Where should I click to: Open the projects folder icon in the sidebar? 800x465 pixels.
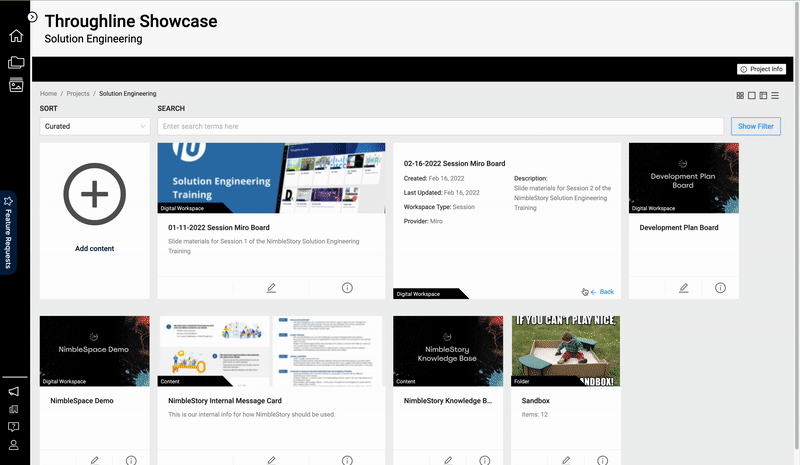[x=16, y=62]
